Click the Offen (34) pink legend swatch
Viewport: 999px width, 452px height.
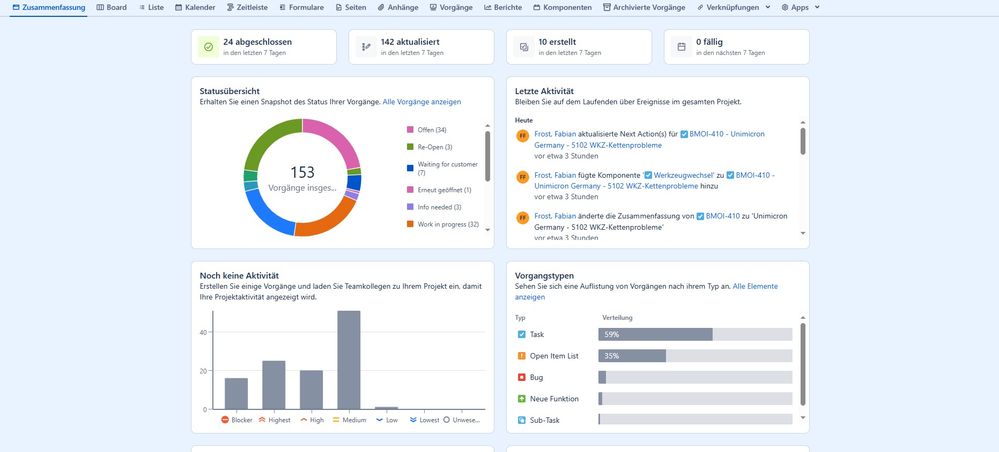(410, 129)
